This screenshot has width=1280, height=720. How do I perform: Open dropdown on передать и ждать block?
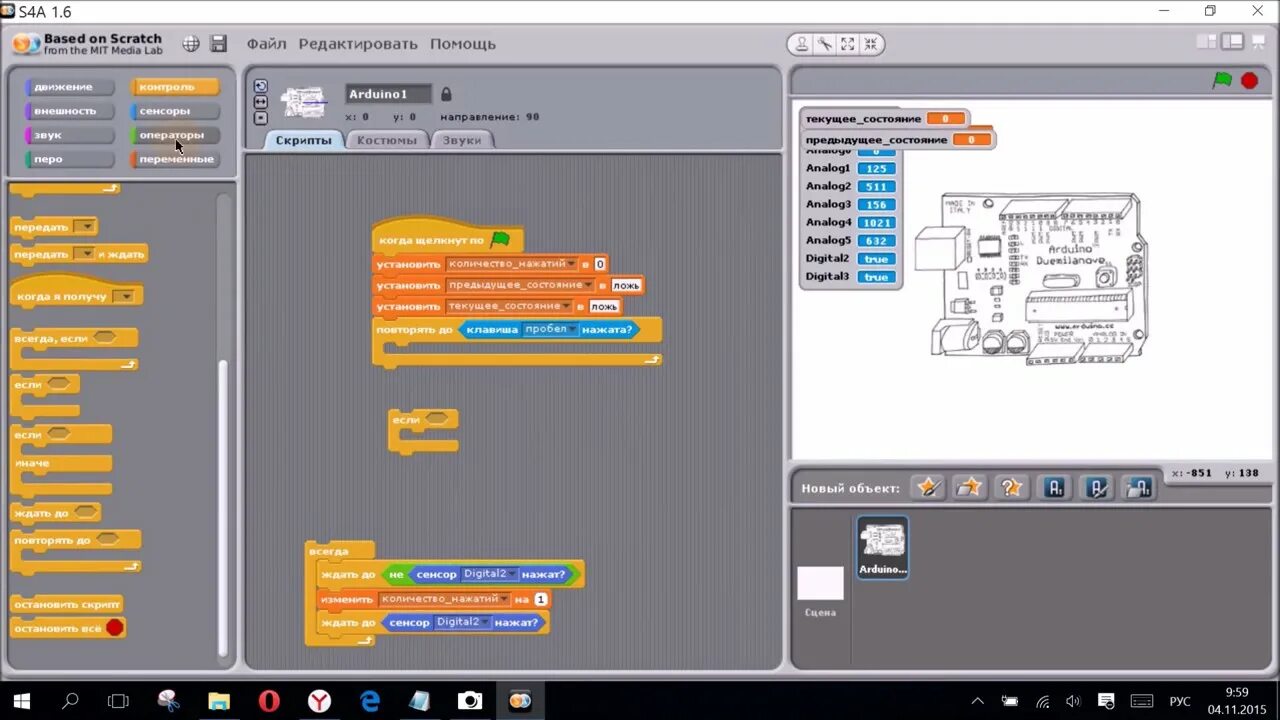pyautogui.click(x=85, y=254)
